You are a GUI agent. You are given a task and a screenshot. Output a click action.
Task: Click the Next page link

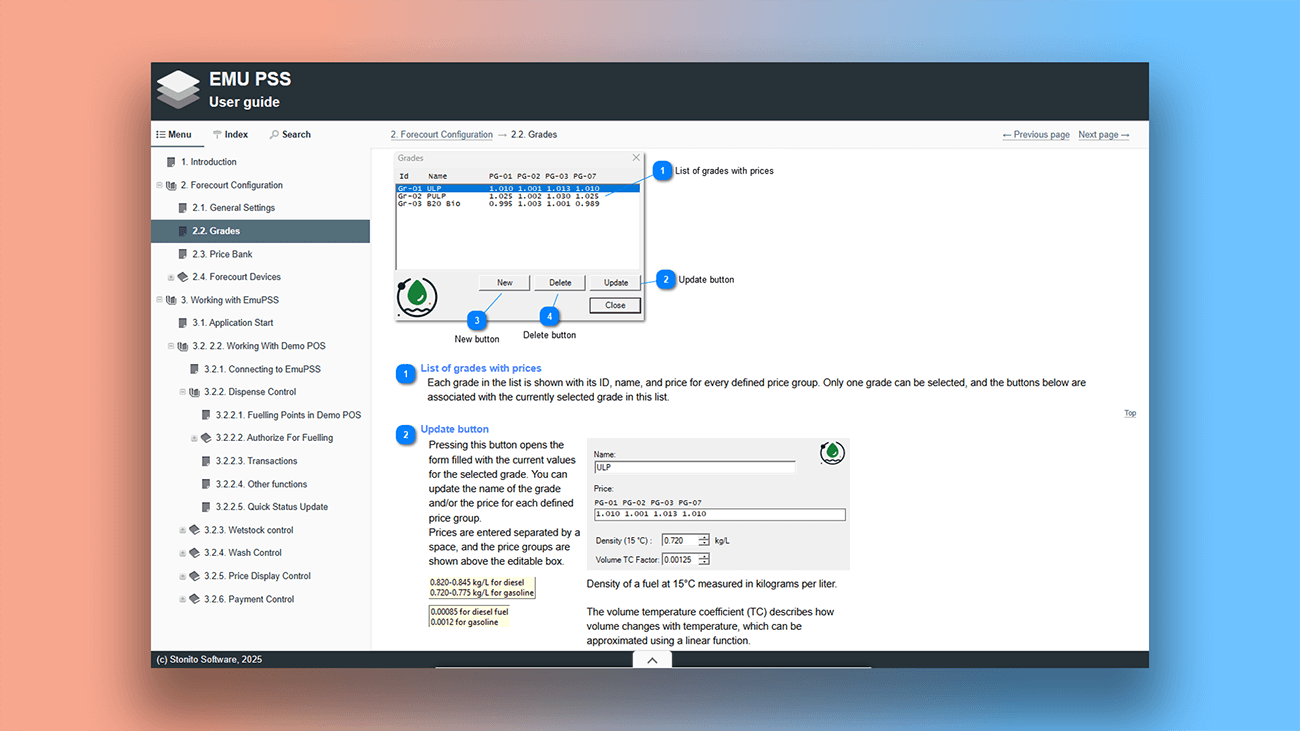pyautogui.click(x=1103, y=133)
